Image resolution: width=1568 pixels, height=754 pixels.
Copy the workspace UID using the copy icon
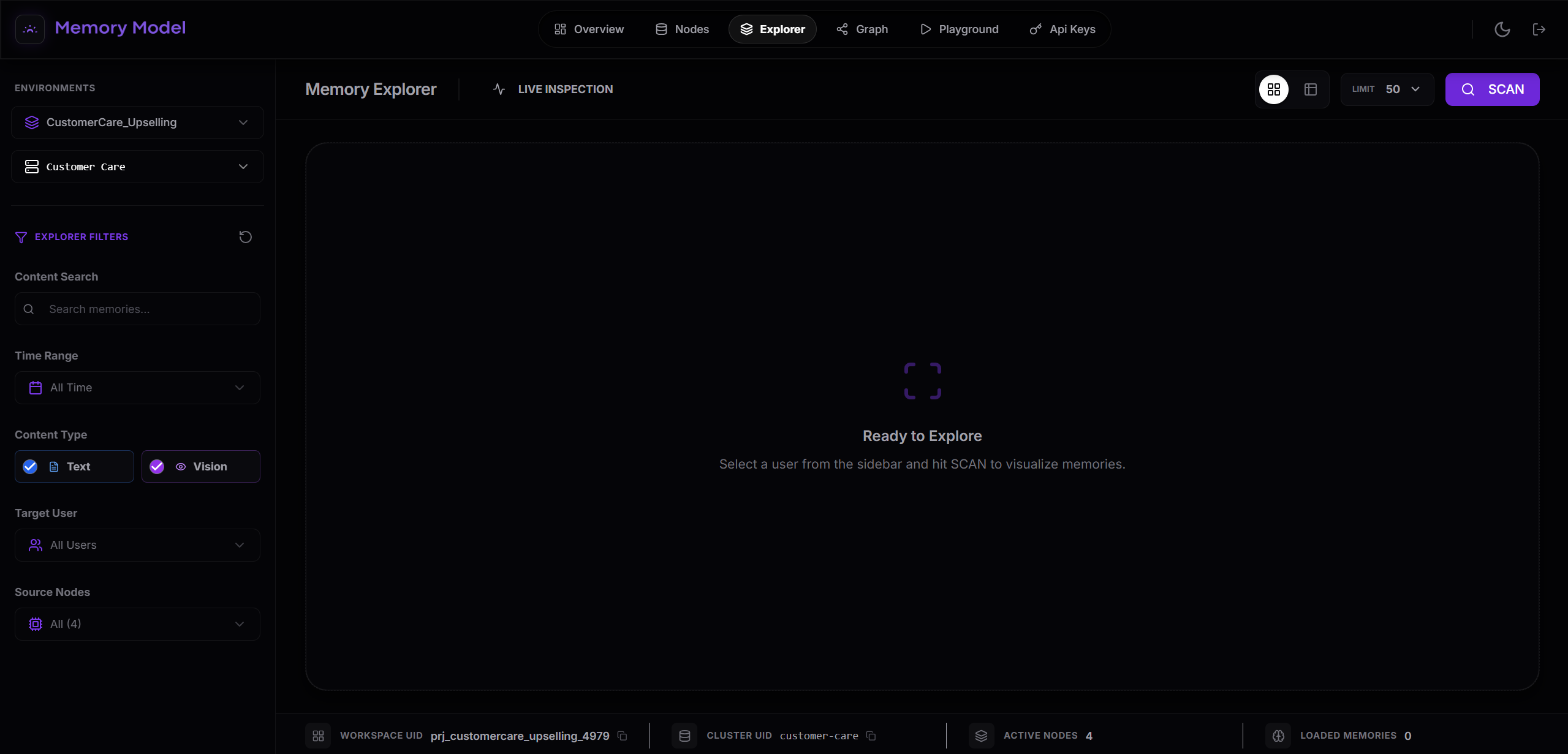click(x=622, y=736)
